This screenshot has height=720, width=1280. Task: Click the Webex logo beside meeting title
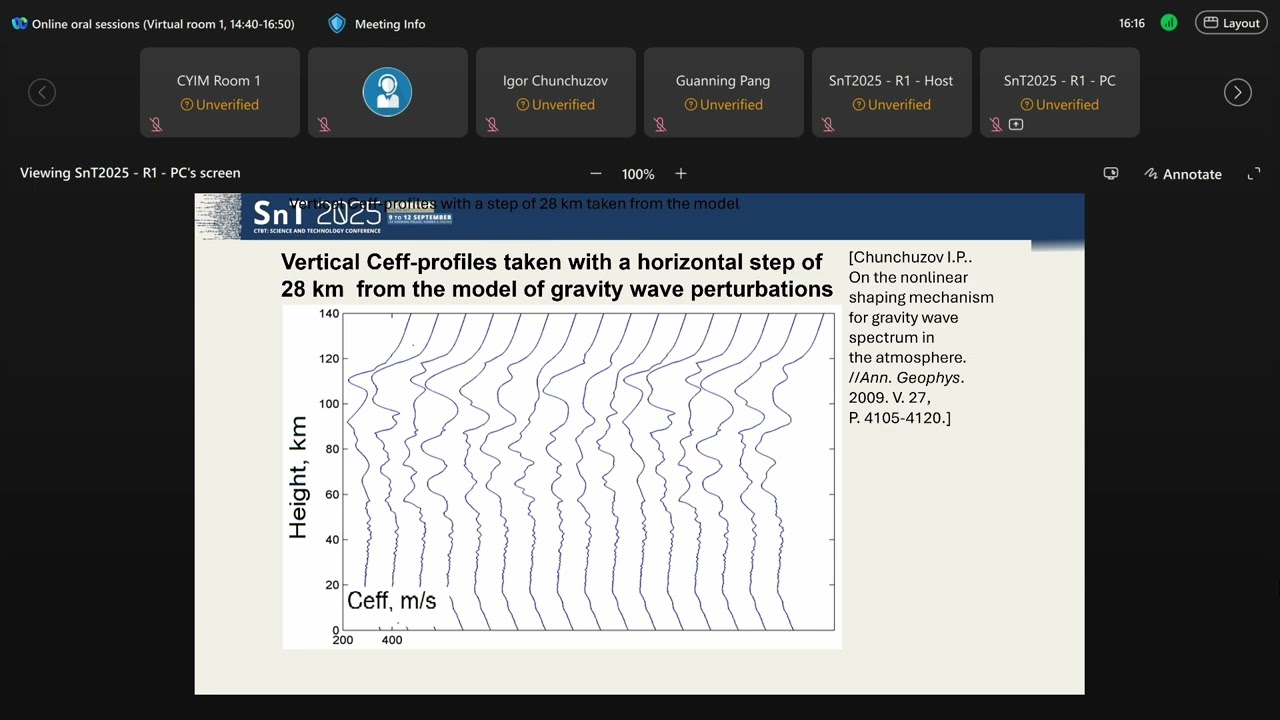(19, 24)
